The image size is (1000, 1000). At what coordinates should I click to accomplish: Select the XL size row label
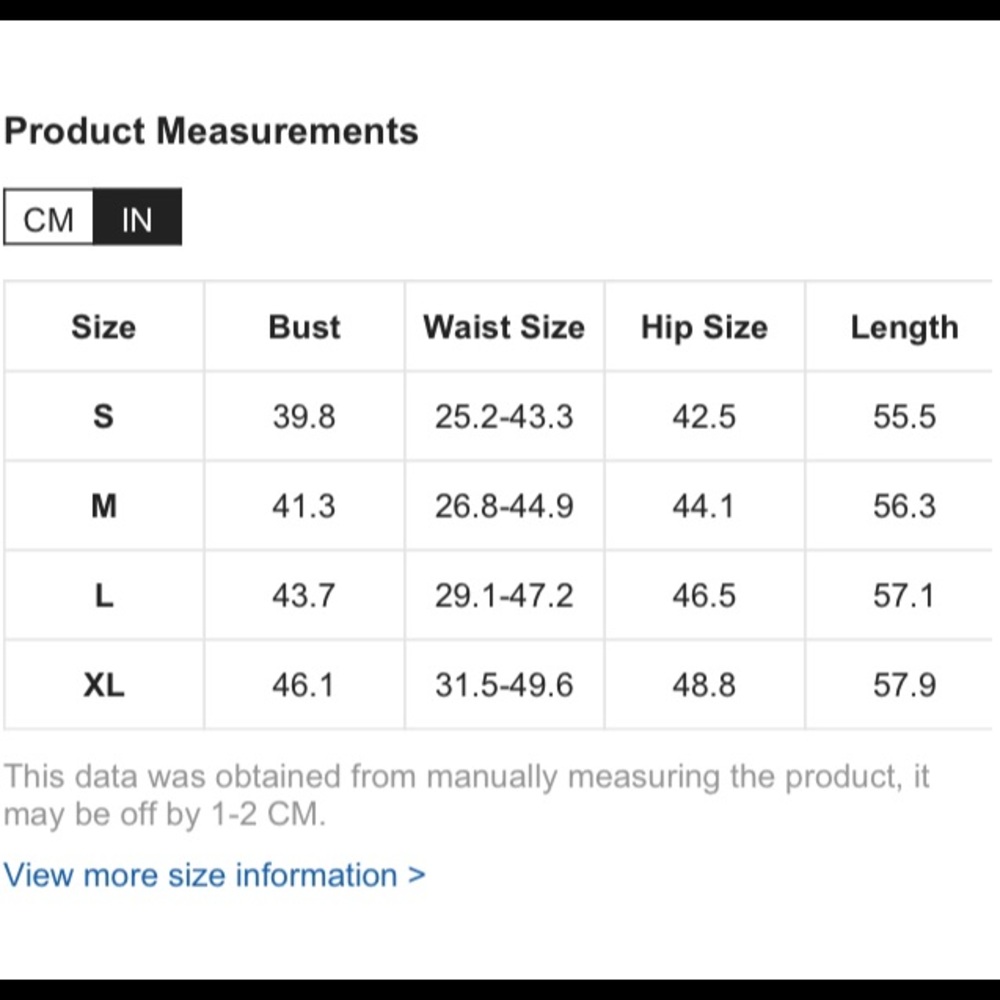point(104,685)
